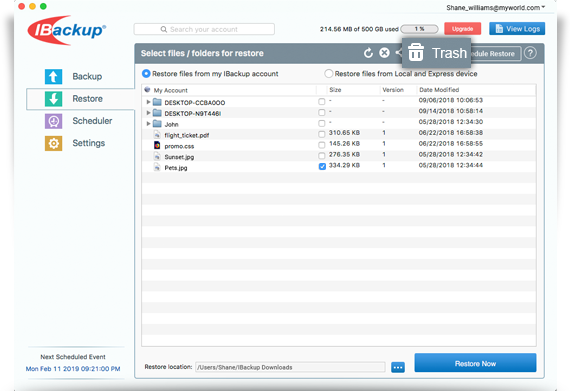Click next scheduled event date link
Viewport: 570px width, 391px height.
(x=73, y=368)
